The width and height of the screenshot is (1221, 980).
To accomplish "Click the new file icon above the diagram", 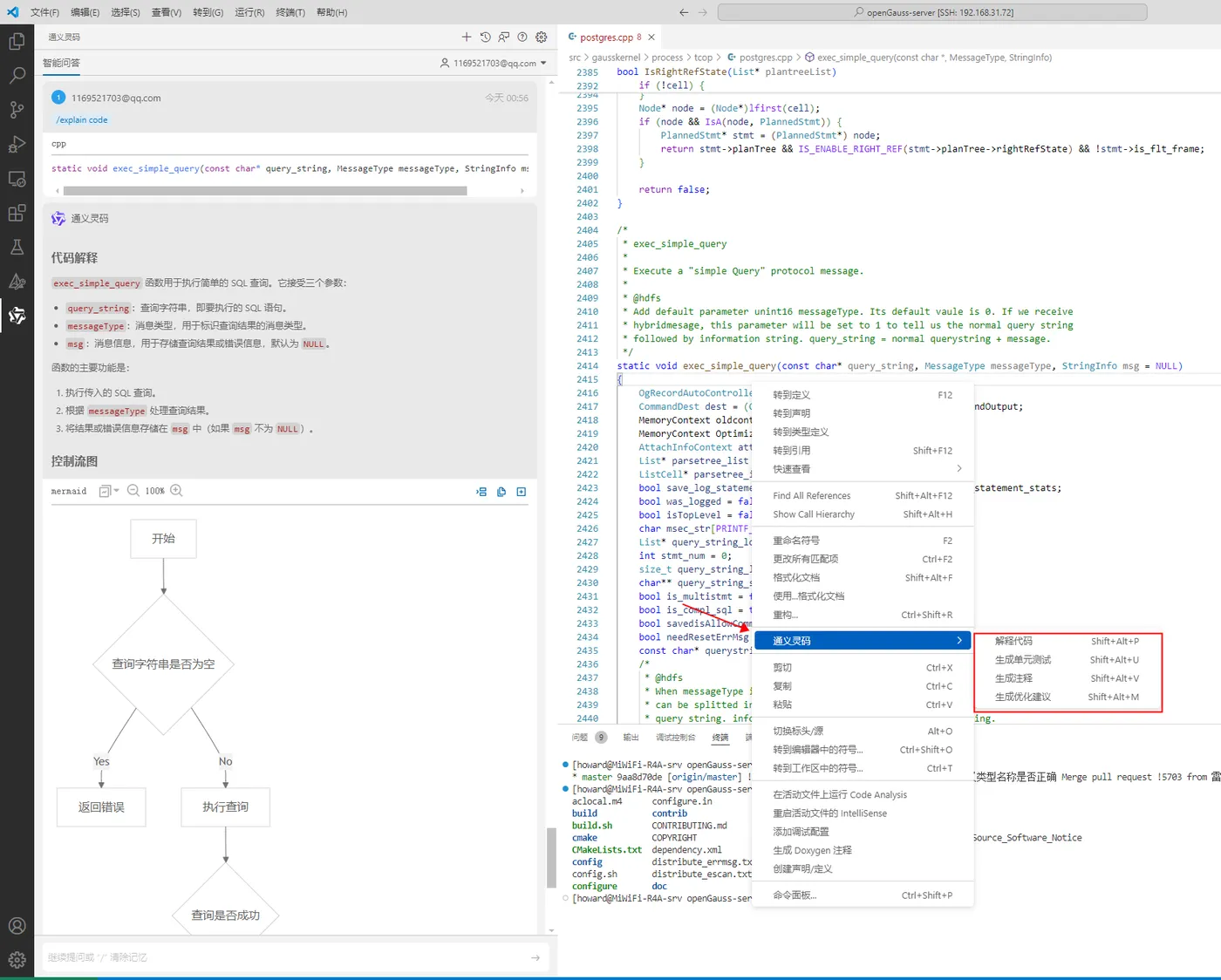I will pos(522,492).
